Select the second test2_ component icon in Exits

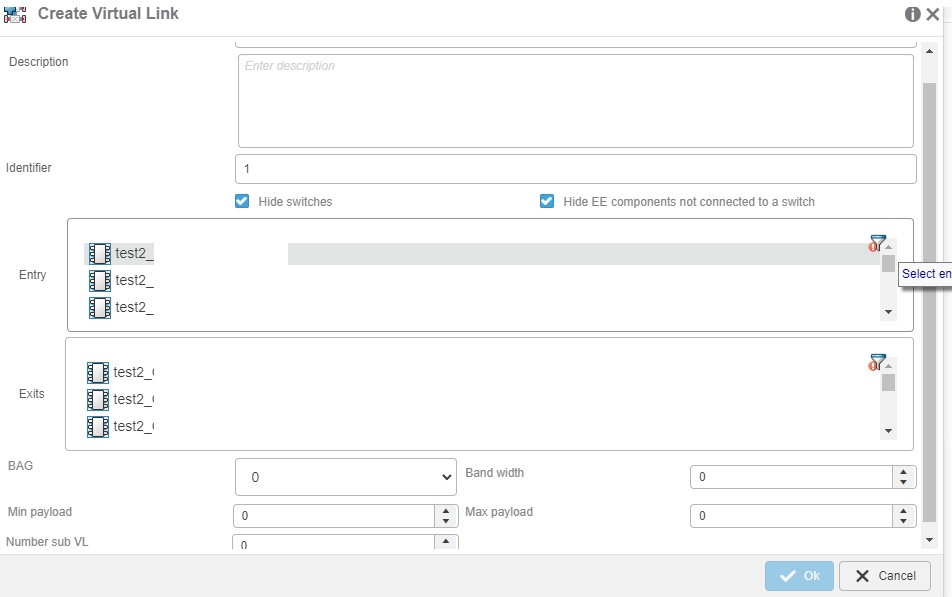pyautogui.click(x=98, y=400)
